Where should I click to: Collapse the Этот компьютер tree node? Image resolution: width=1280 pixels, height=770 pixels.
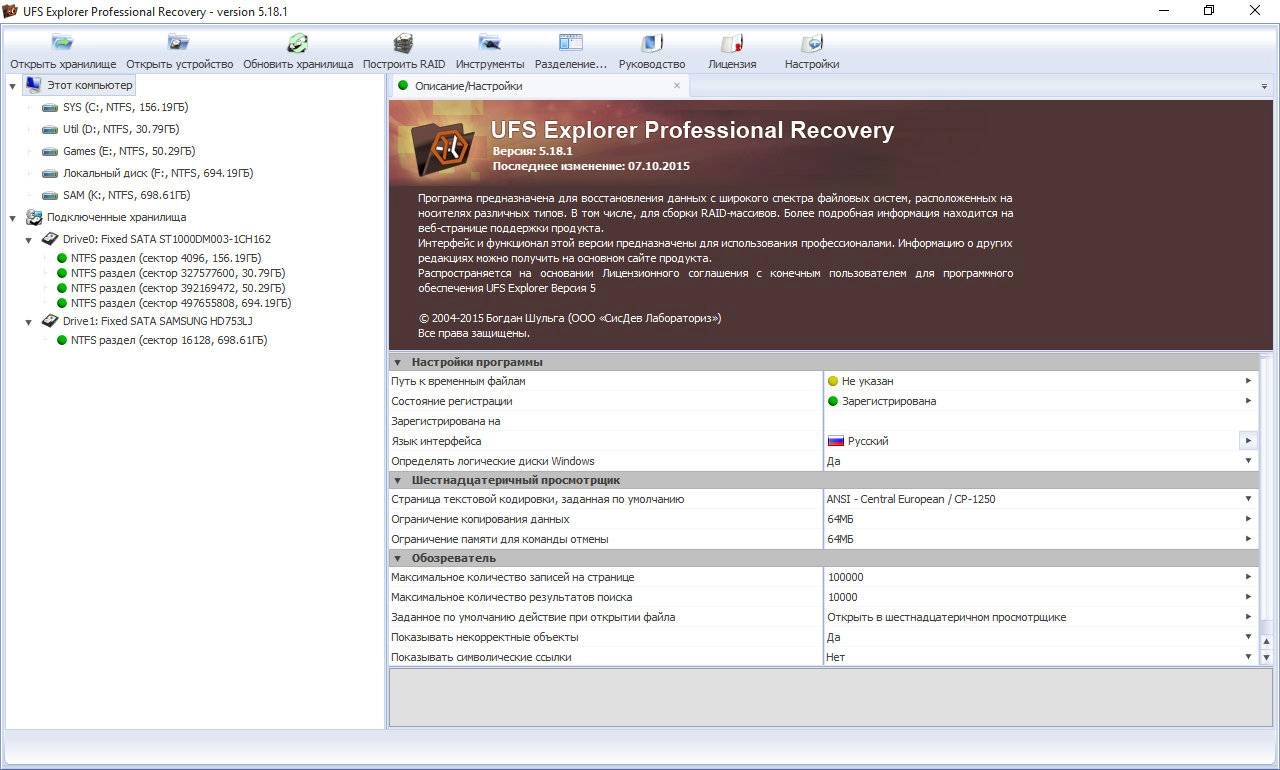(13, 86)
